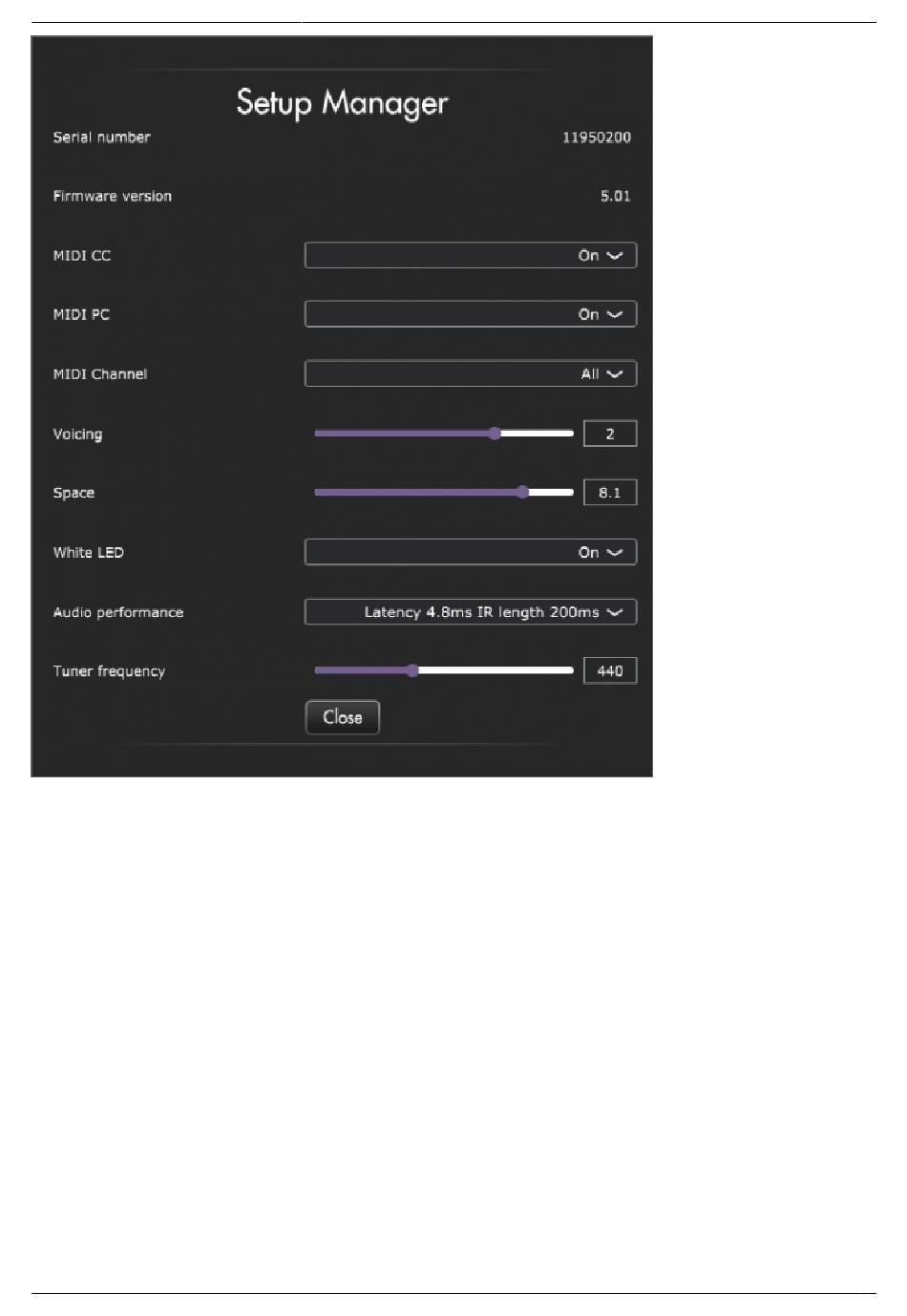The width and height of the screenshot is (907, 1316).
Task: Click the Tuner frequency slider handle
Action: click(x=412, y=670)
